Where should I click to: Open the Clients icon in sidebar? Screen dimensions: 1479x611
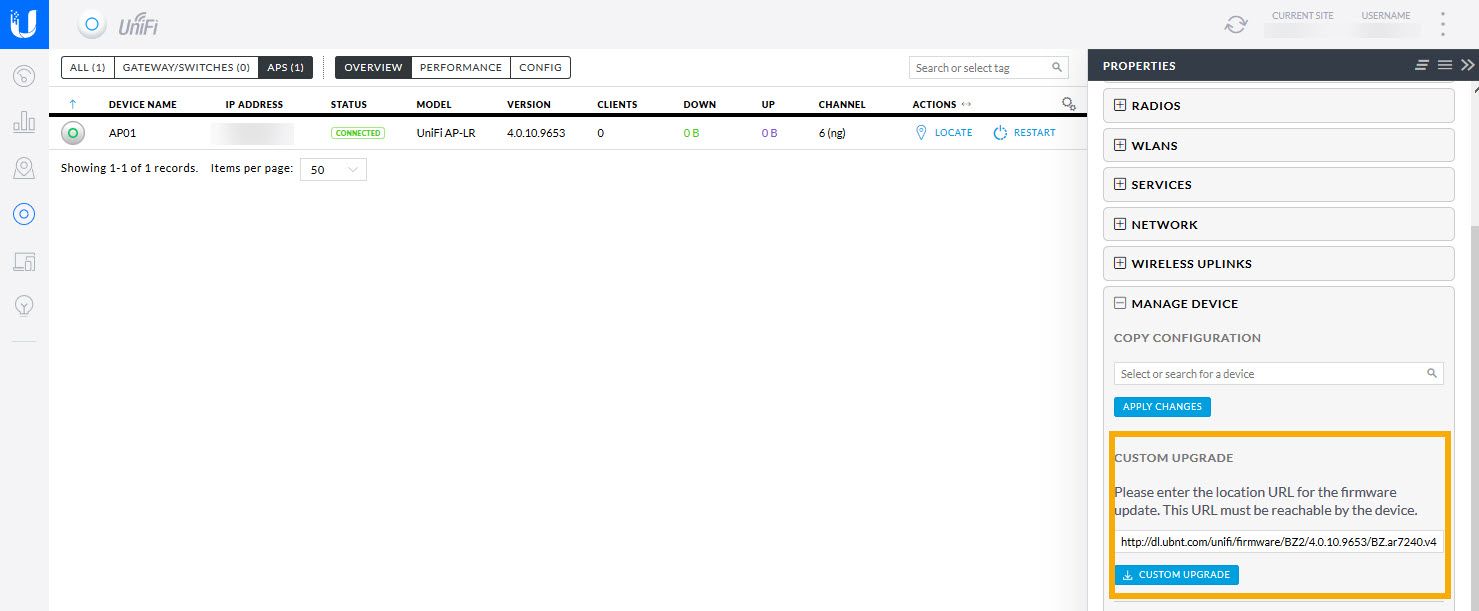(24, 262)
